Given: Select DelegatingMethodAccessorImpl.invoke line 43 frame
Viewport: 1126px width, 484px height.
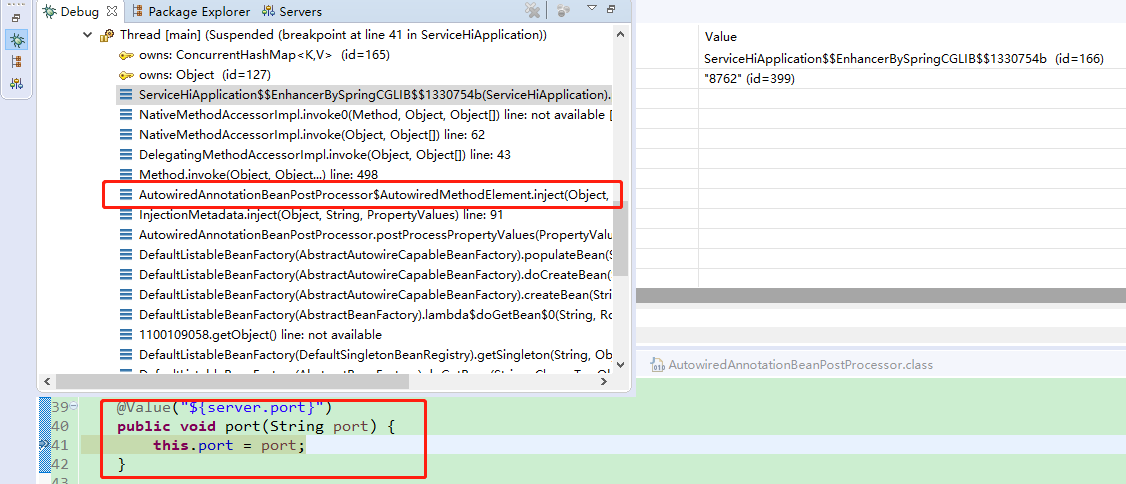Looking at the screenshot, I should click(325, 154).
